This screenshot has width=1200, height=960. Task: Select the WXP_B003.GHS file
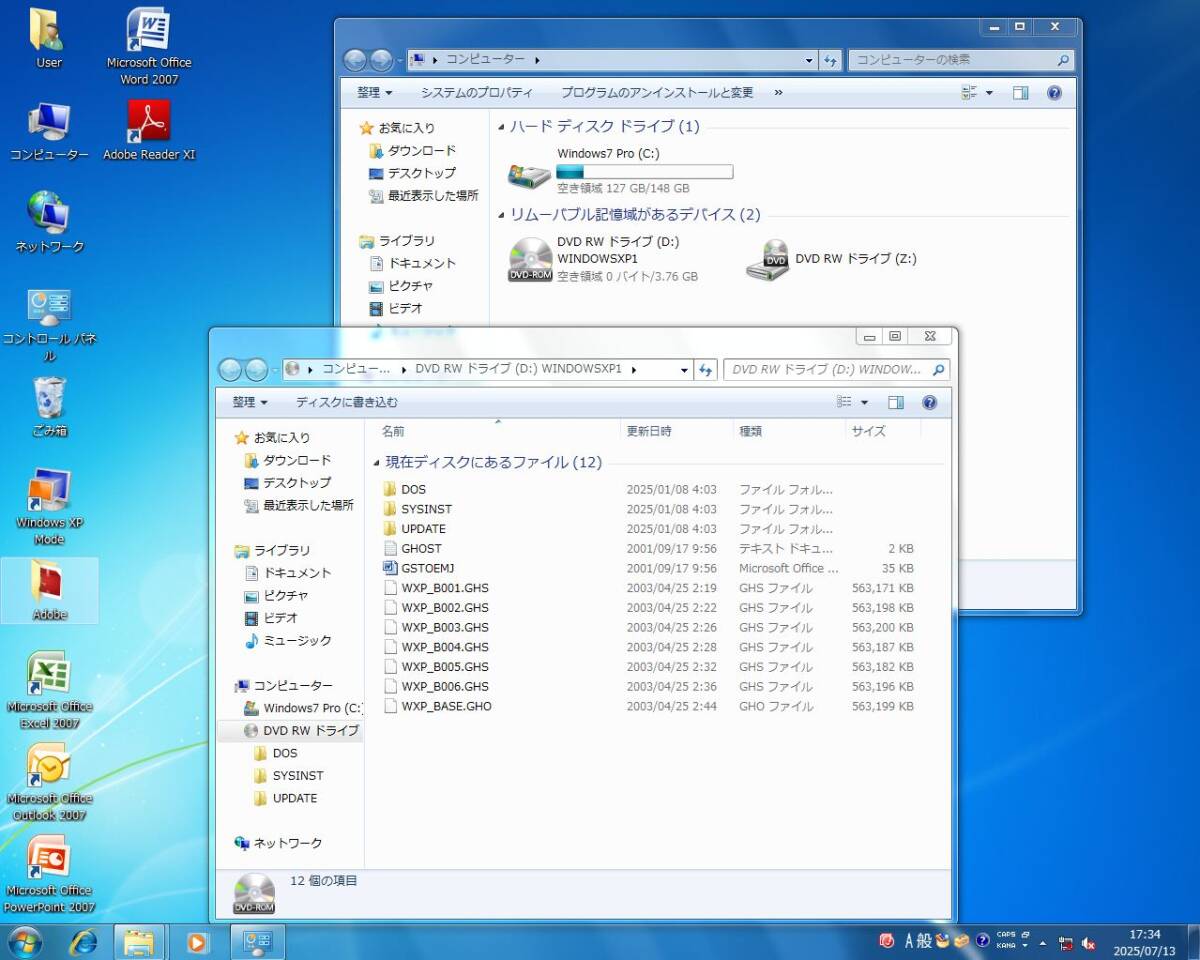(x=648, y=627)
